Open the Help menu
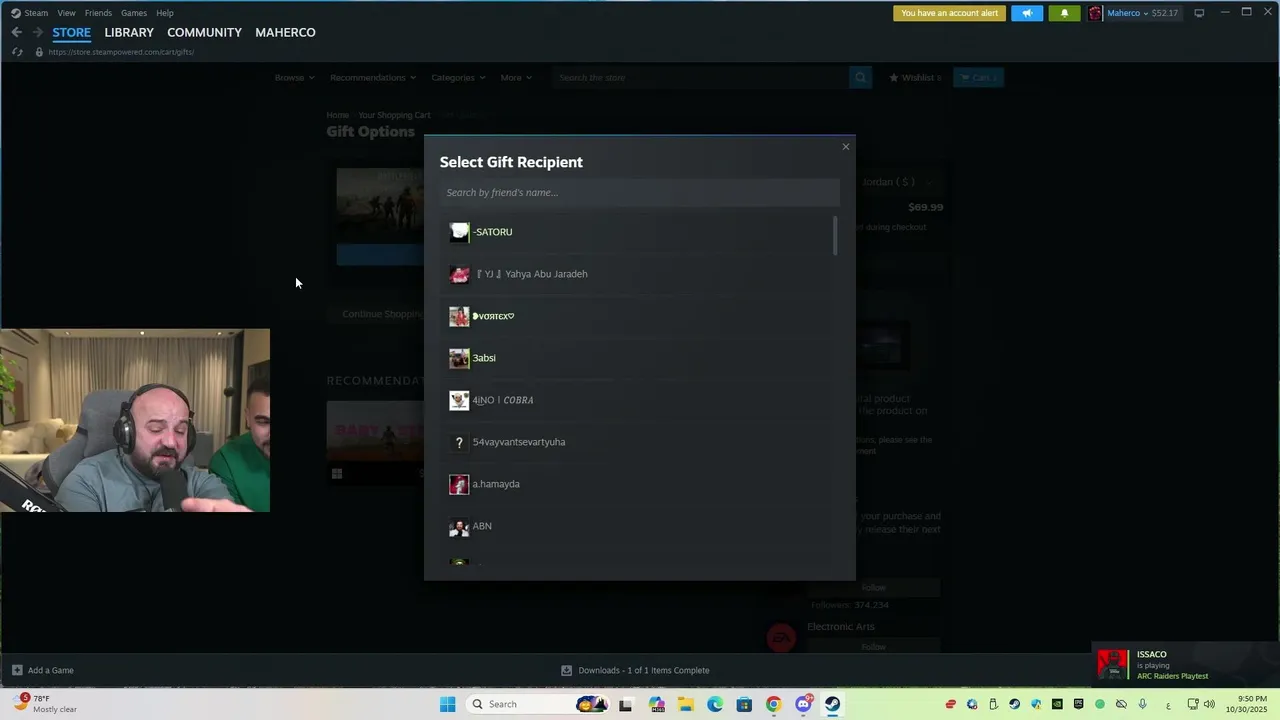The image size is (1280, 720). point(165,13)
